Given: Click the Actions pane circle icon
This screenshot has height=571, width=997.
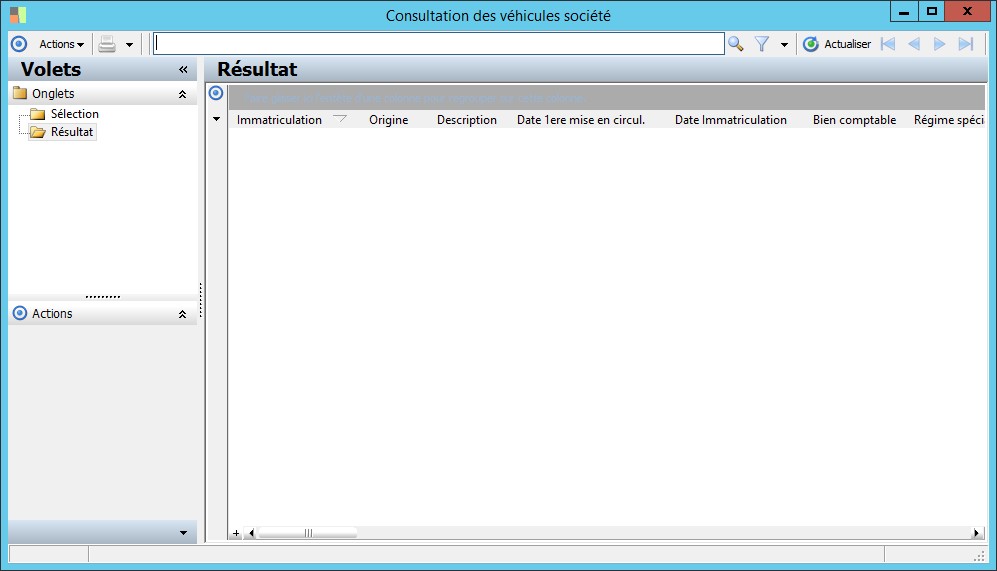Looking at the screenshot, I should 20,313.
